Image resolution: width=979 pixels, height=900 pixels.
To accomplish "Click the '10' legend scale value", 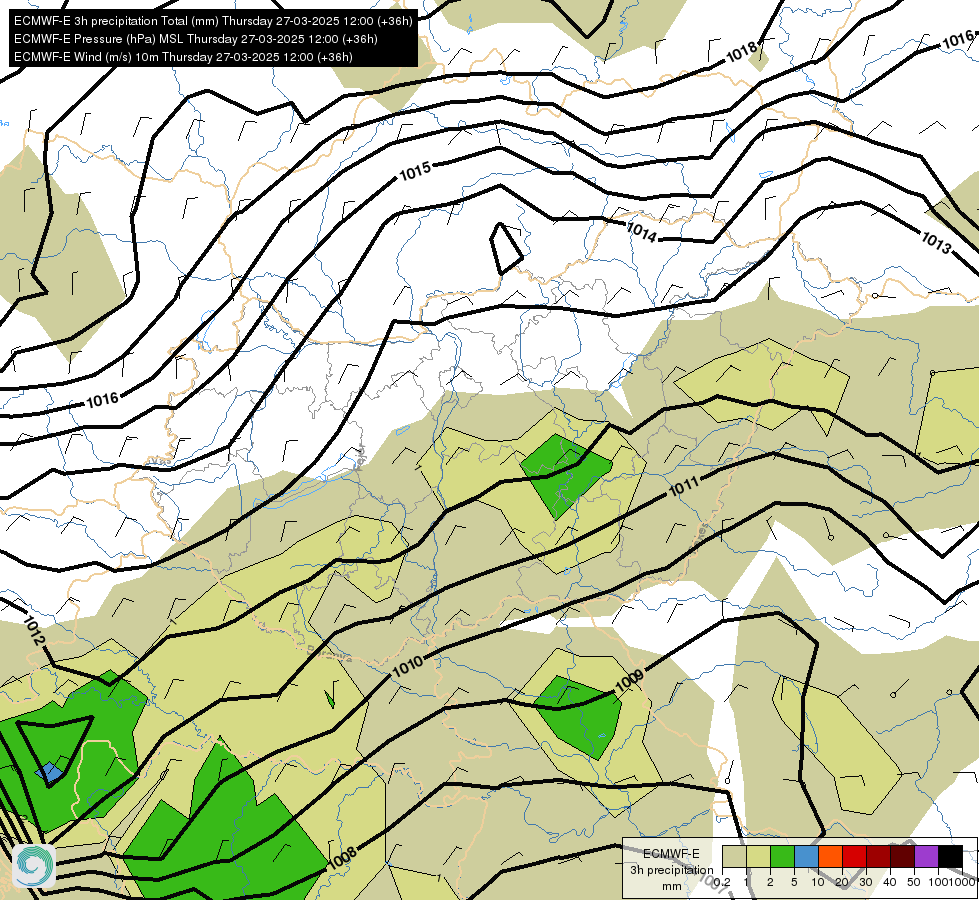I will tap(818, 882).
